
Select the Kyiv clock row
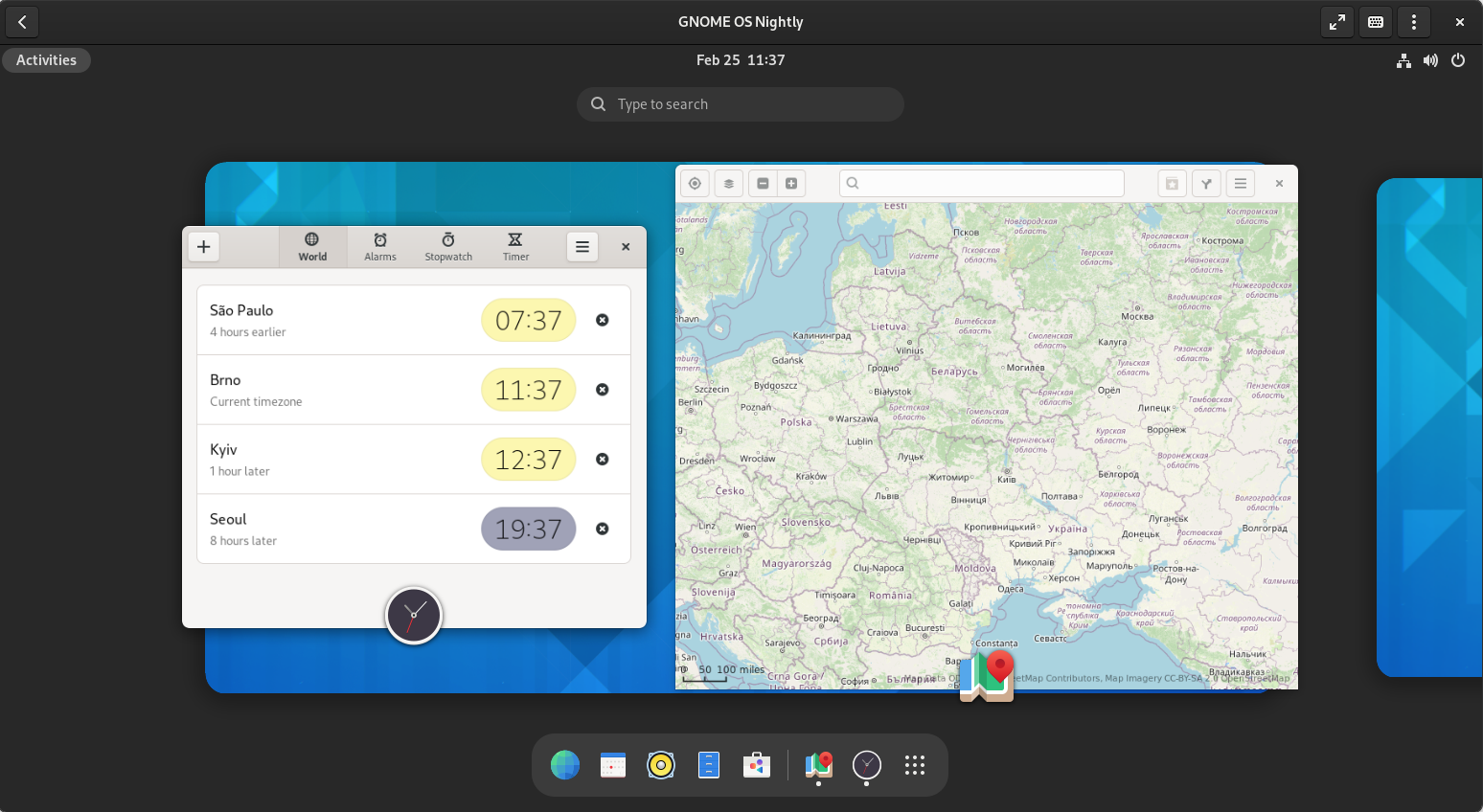tap(335, 460)
